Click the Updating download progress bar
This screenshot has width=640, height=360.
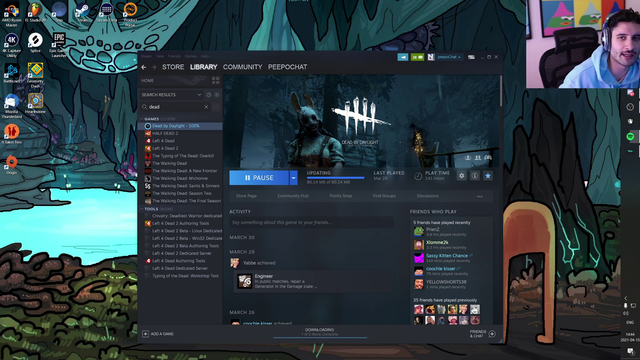[336, 178]
